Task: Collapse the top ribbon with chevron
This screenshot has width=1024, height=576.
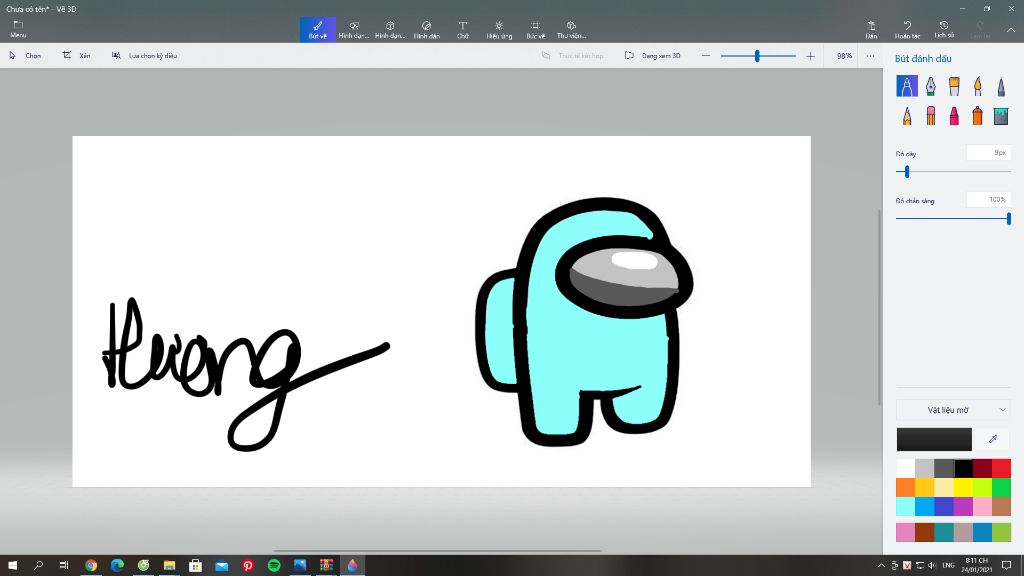Action: coord(1010,30)
